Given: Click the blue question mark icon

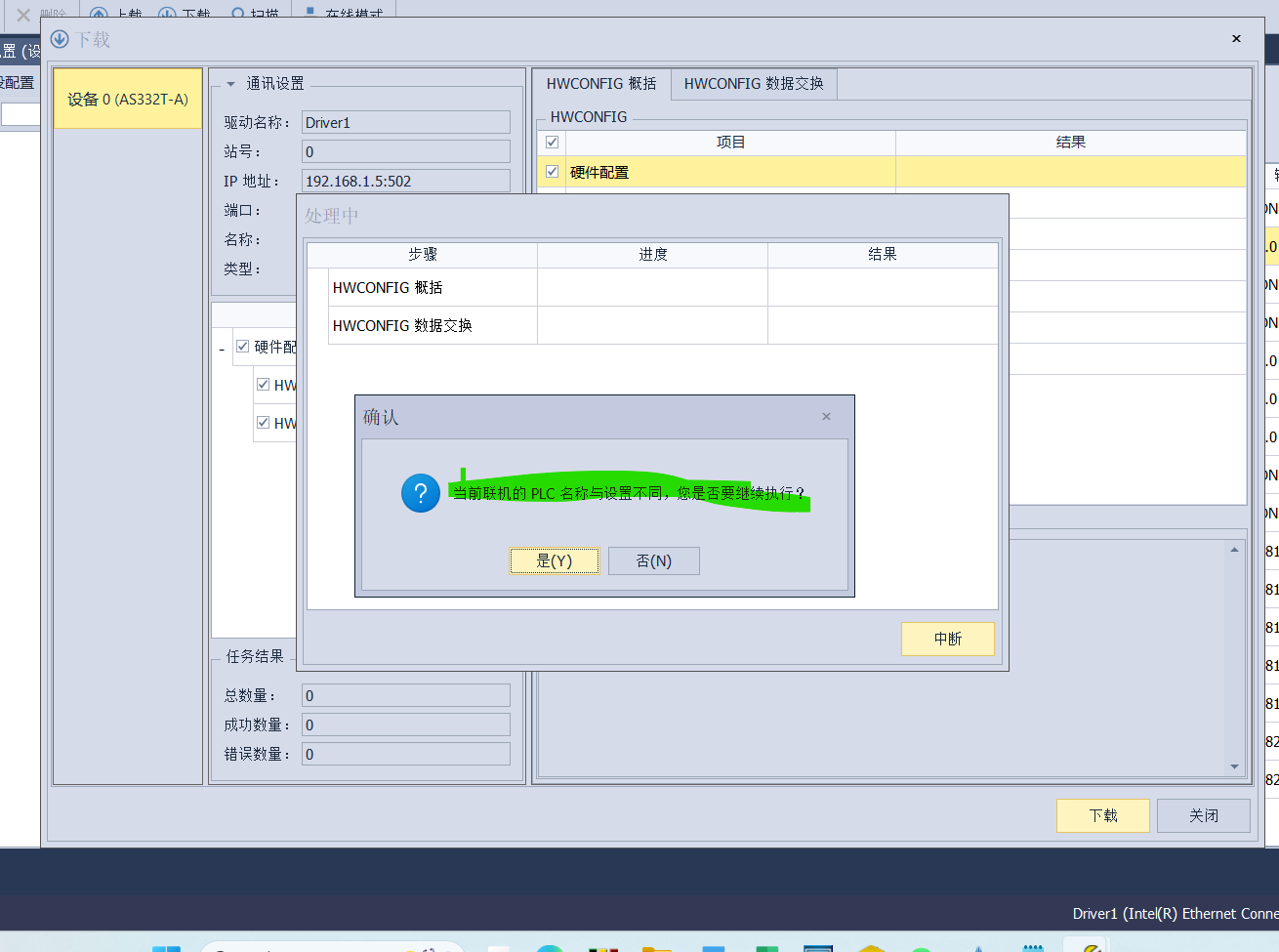Looking at the screenshot, I should coord(421,493).
